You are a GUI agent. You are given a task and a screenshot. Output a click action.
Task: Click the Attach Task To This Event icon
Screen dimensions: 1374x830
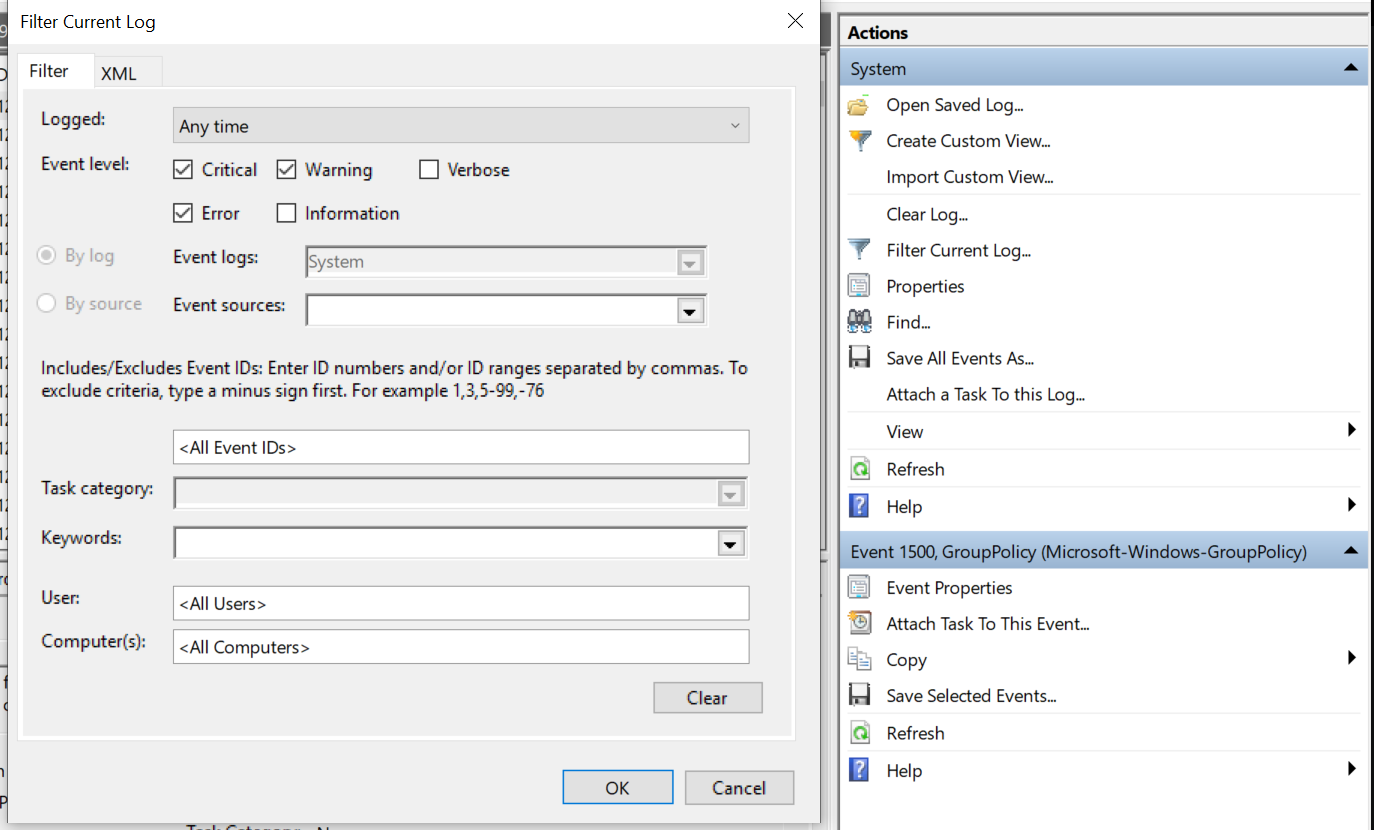[860, 623]
